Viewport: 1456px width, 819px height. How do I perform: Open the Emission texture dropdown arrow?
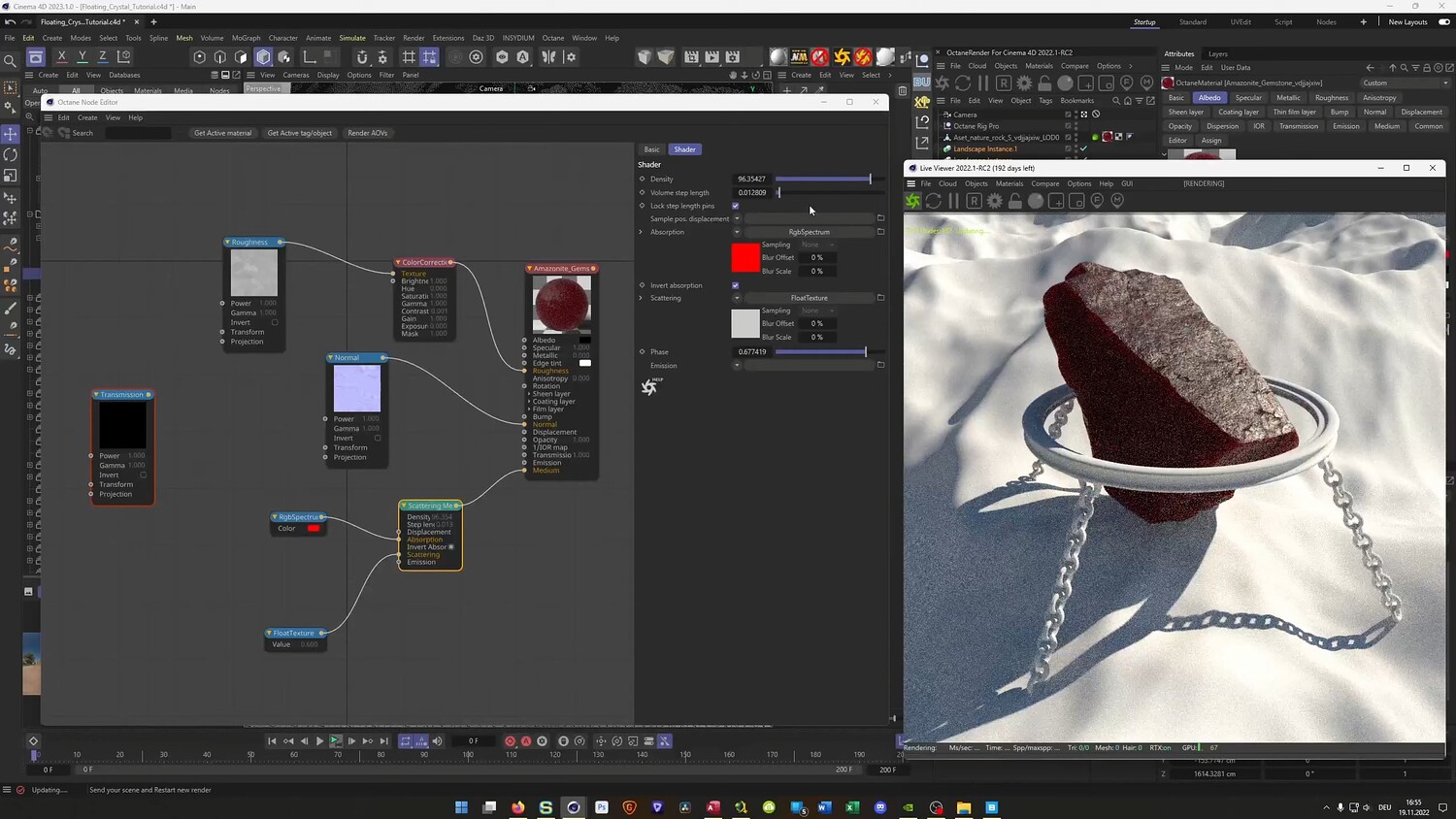point(737,366)
